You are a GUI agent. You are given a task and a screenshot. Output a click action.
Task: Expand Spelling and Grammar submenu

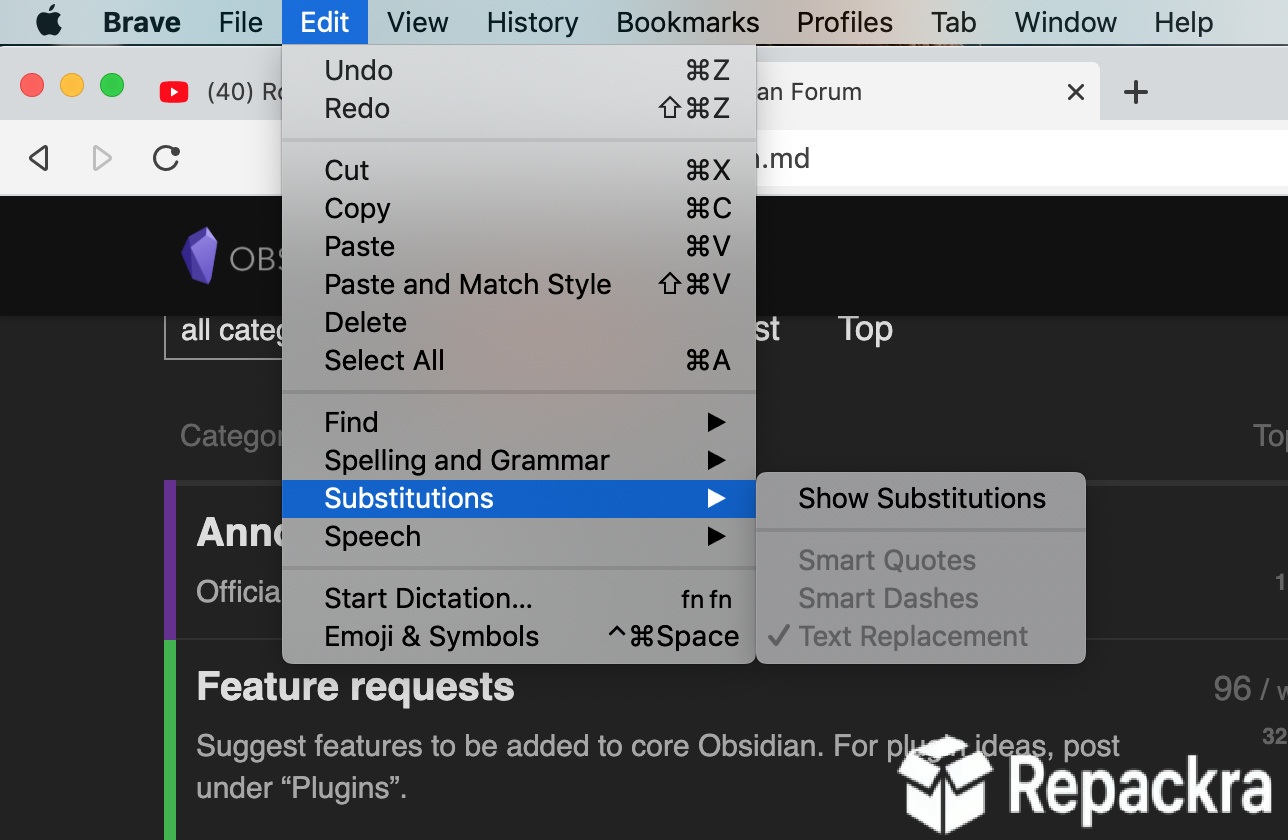518,461
